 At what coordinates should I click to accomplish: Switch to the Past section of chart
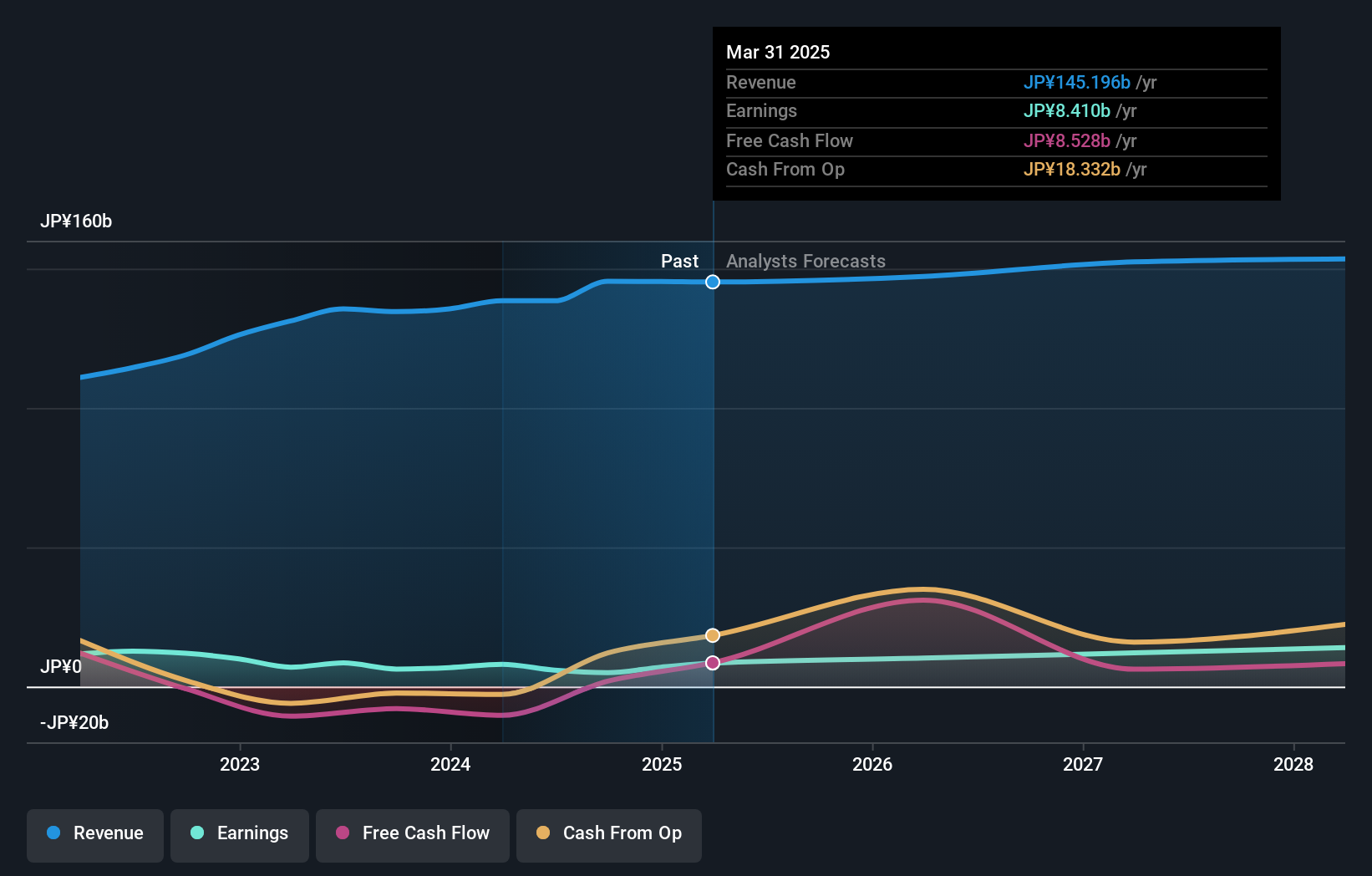[678, 261]
